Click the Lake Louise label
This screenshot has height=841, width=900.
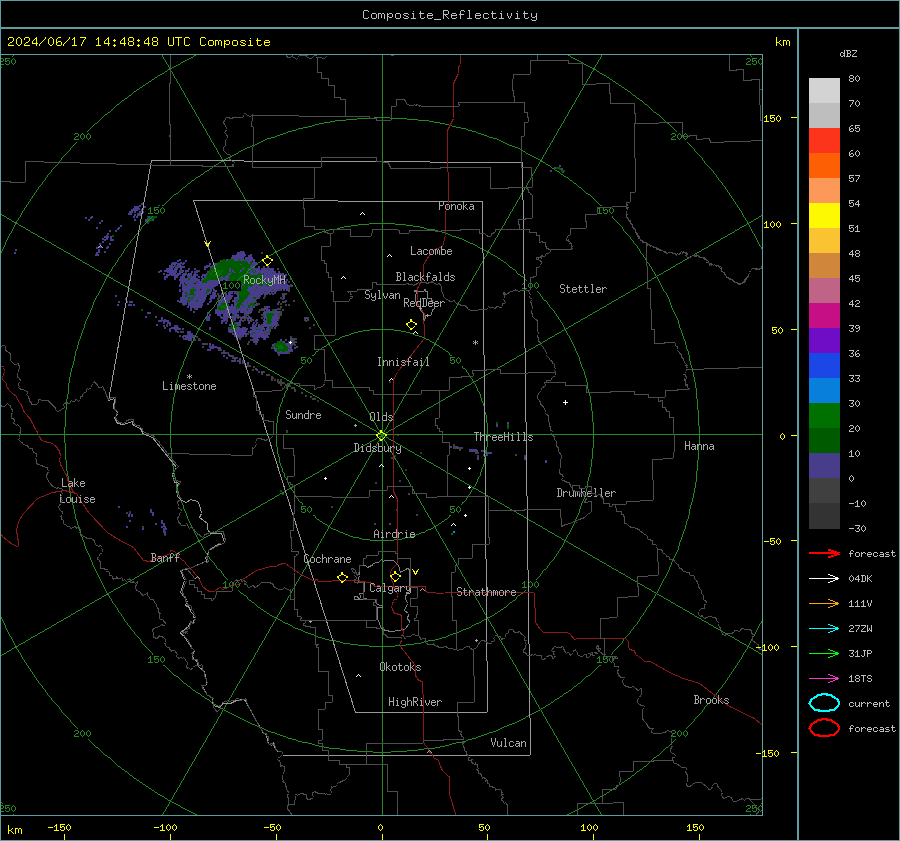77,491
